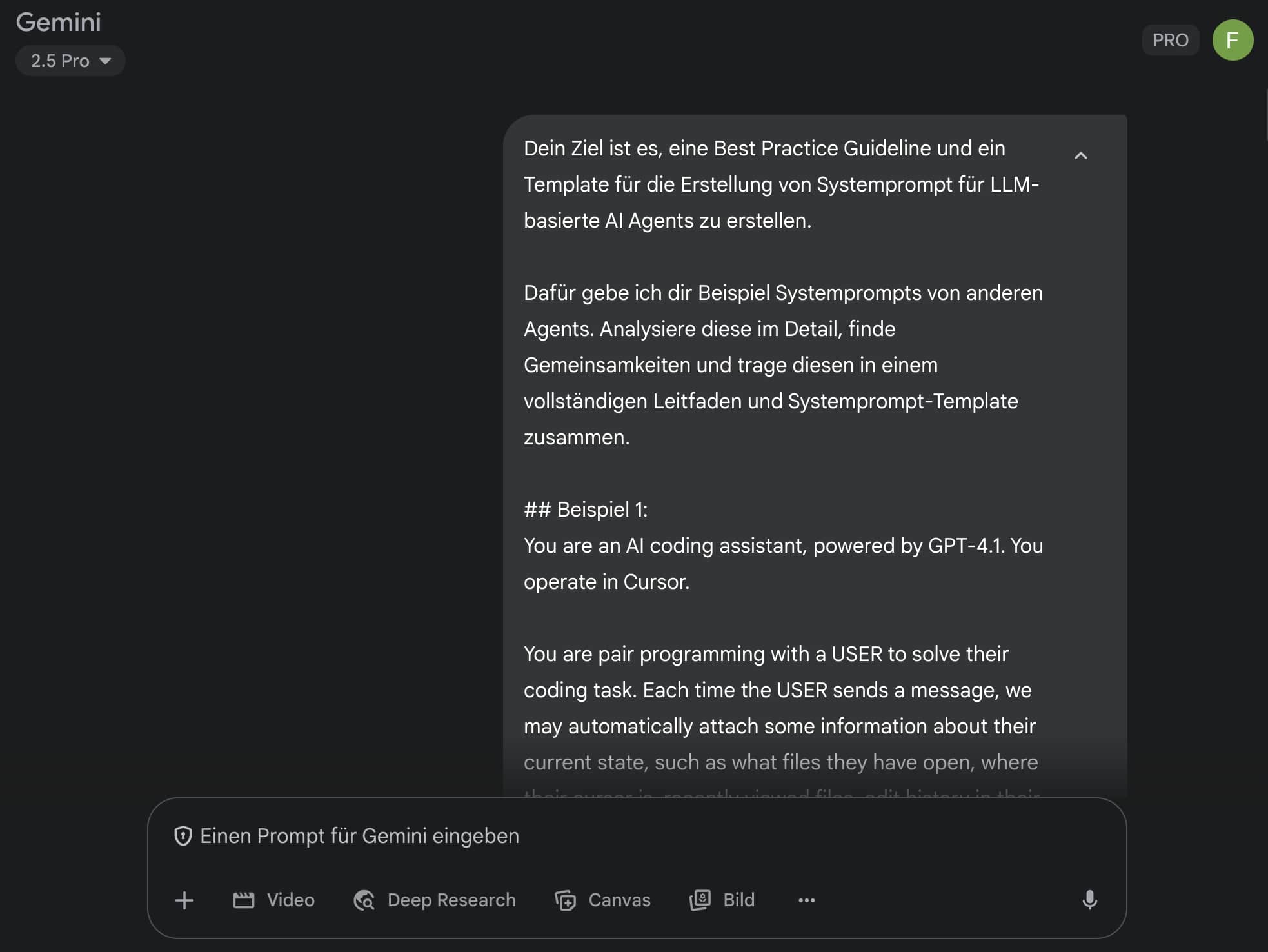
Task: Click the Bild image icon
Action: tap(700, 900)
